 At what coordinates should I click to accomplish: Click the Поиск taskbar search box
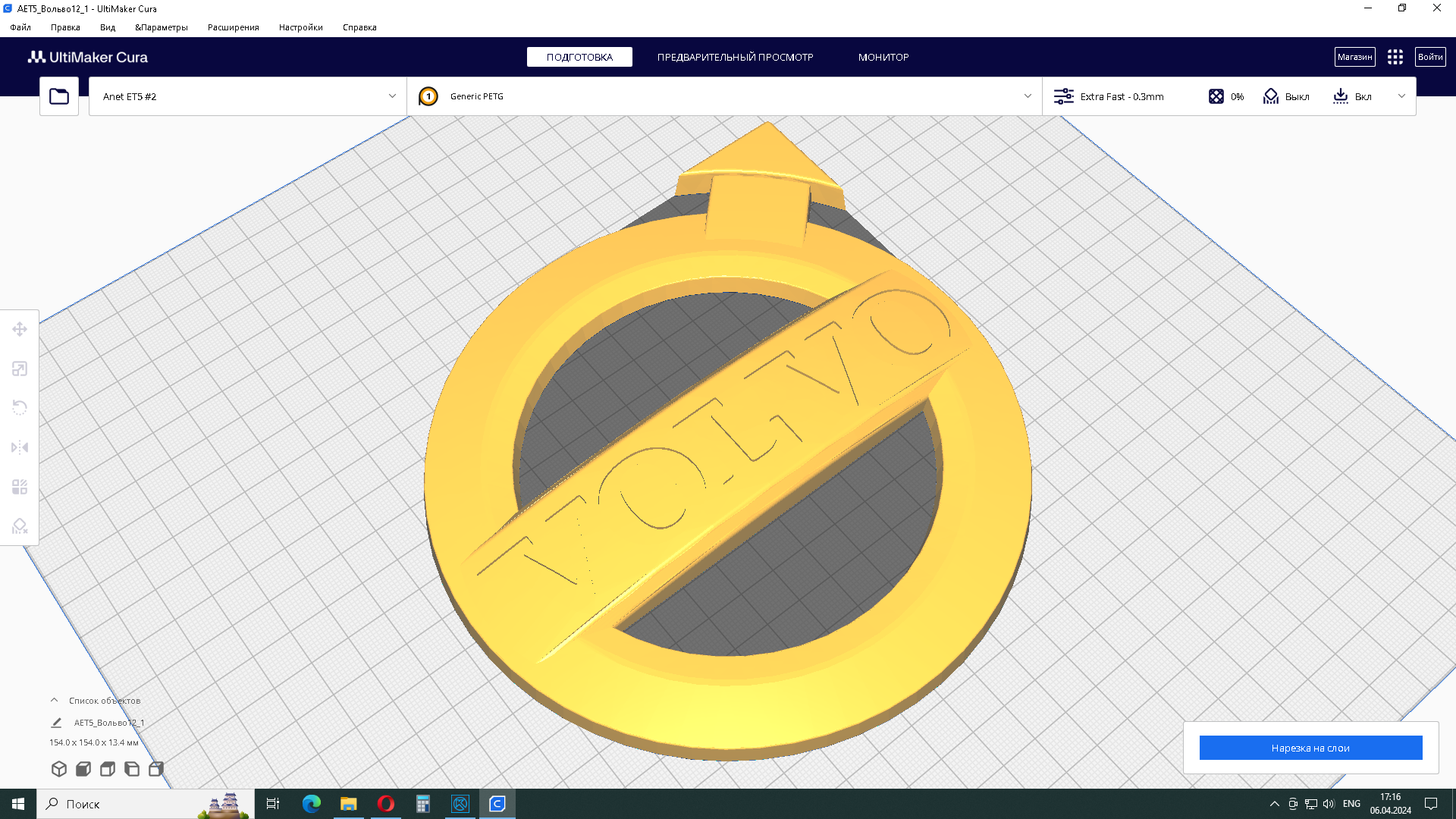tap(146, 804)
